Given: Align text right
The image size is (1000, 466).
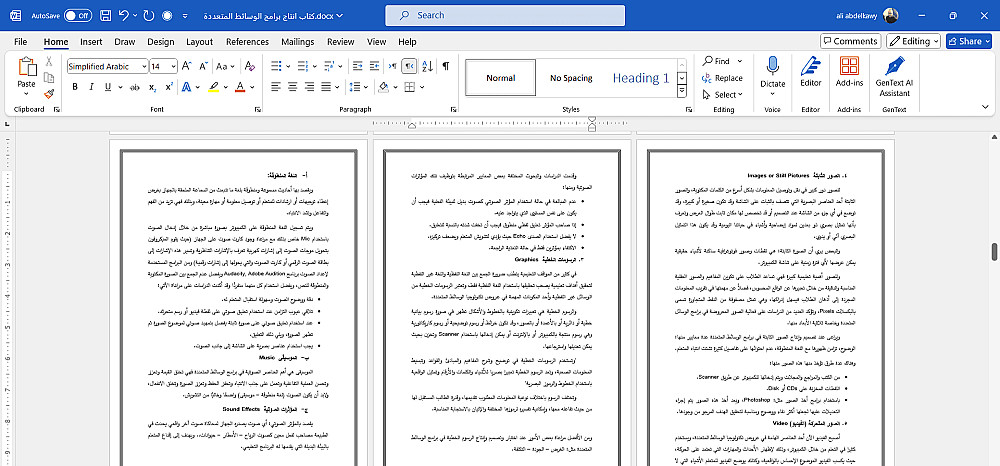Looking at the screenshot, I should (309, 87).
